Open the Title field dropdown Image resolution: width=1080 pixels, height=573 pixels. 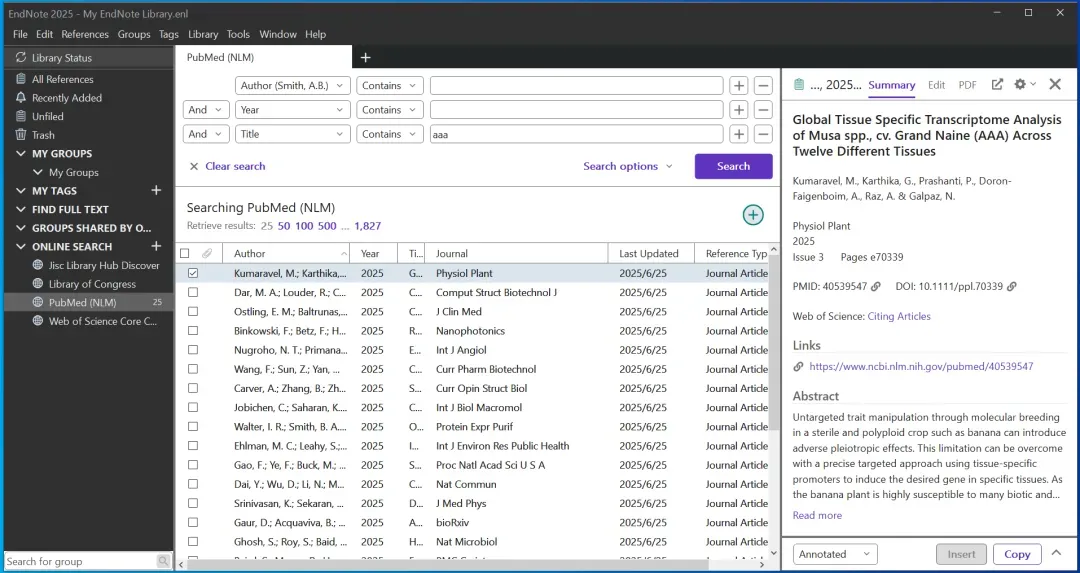pos(293,134)
